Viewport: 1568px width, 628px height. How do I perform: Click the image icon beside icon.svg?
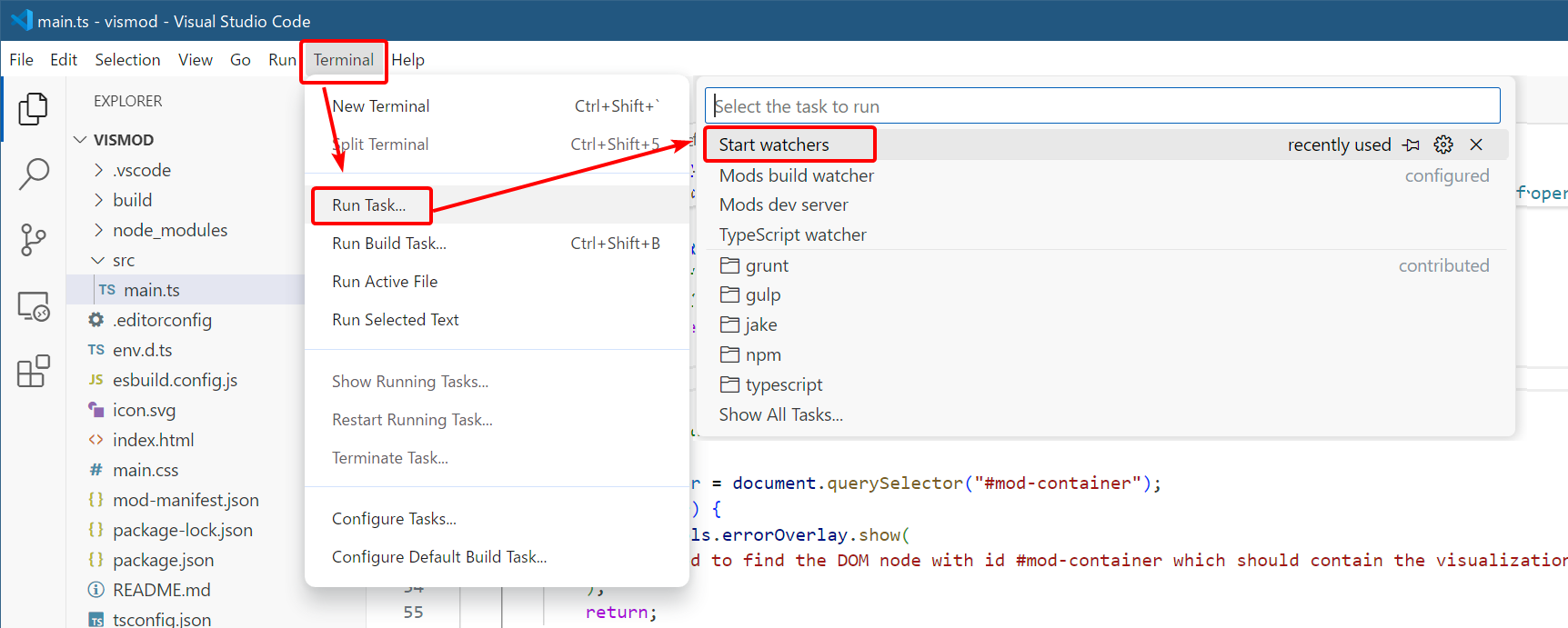95,410
